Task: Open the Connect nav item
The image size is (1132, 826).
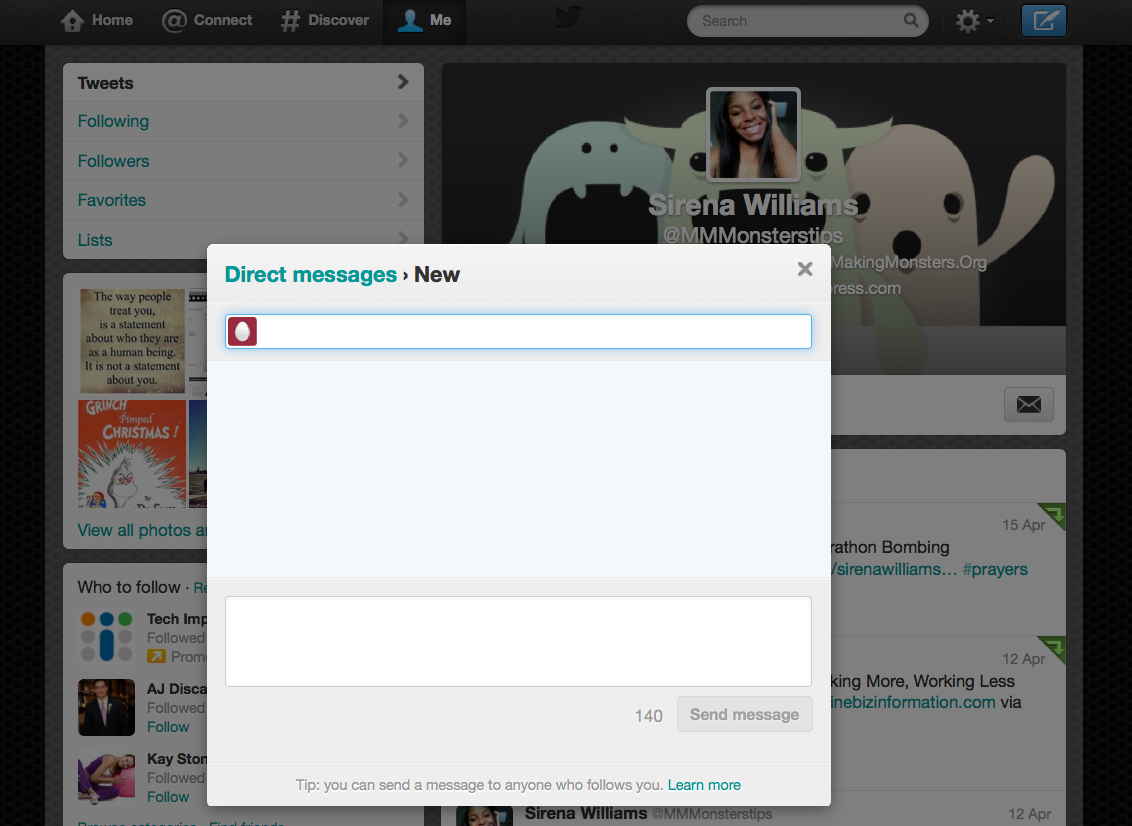Action: [206, 20]
